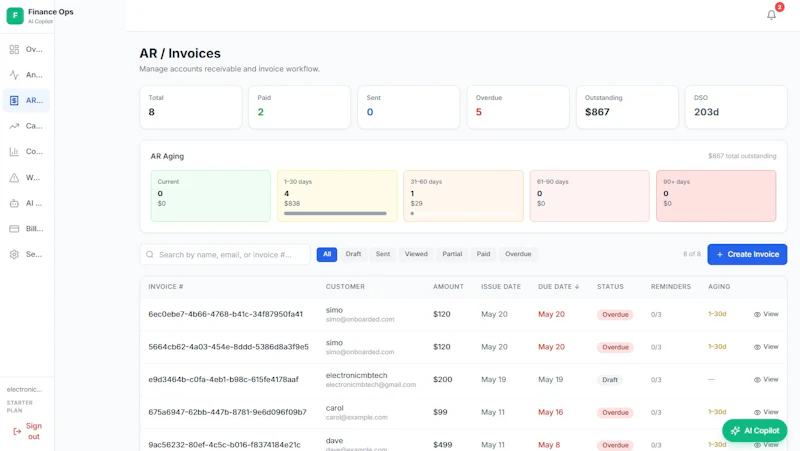Click the Overdue stat card
Screen dimensions: 800x451
click(x=518, y=107)
